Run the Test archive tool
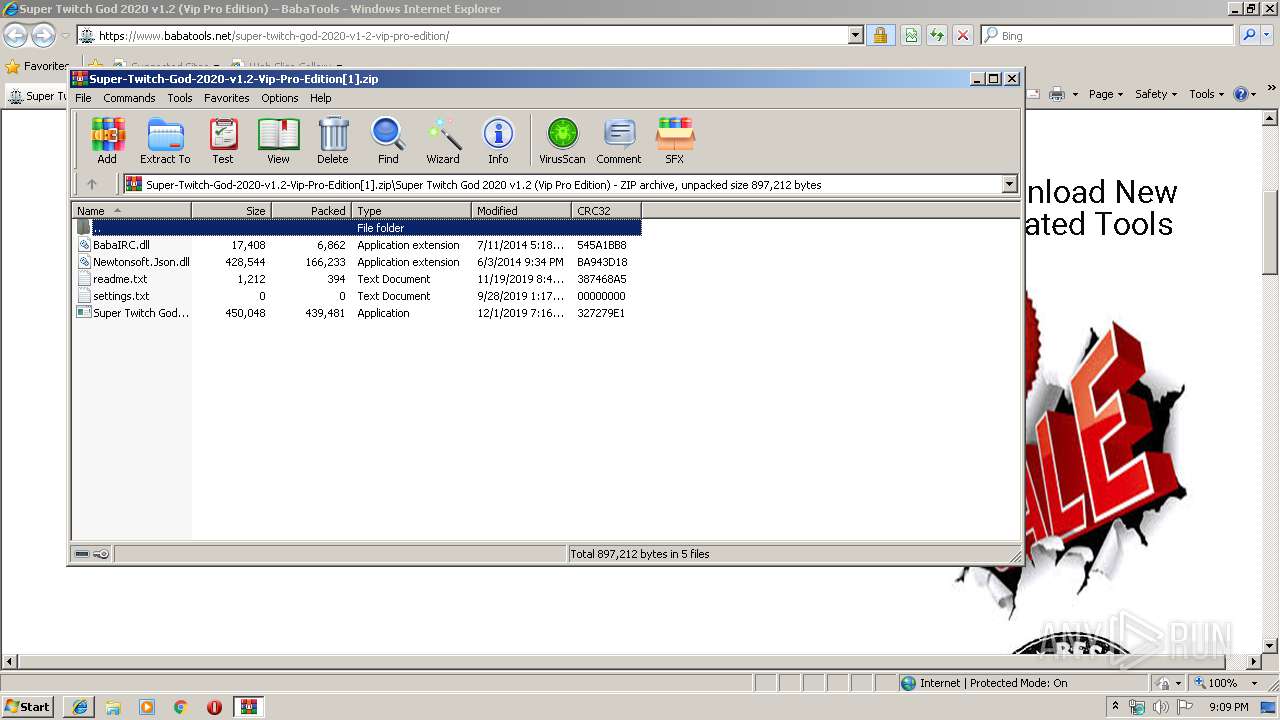 (223, 140)
